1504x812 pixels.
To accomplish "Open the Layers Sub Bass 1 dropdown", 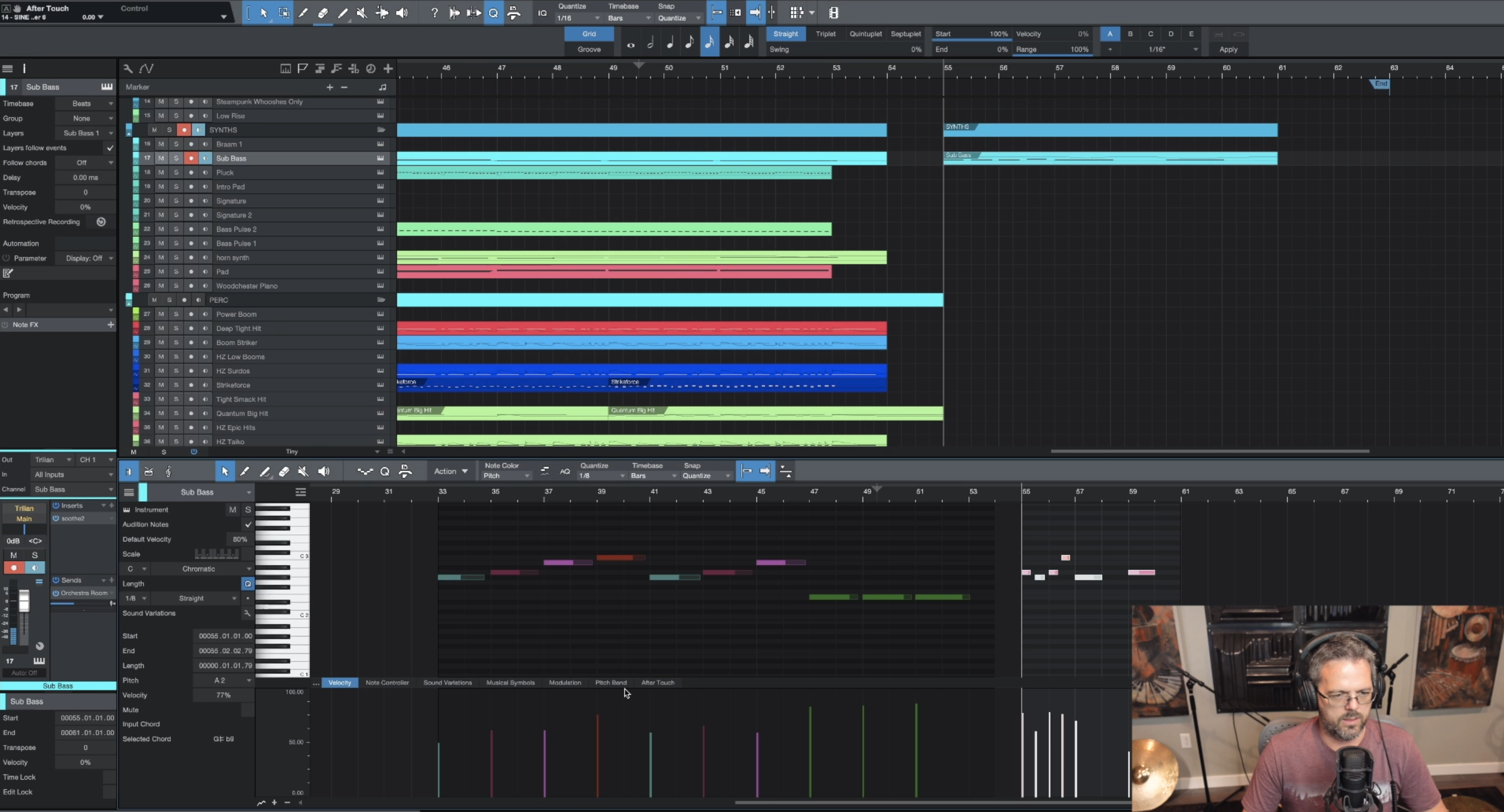I will coord(86,133).
